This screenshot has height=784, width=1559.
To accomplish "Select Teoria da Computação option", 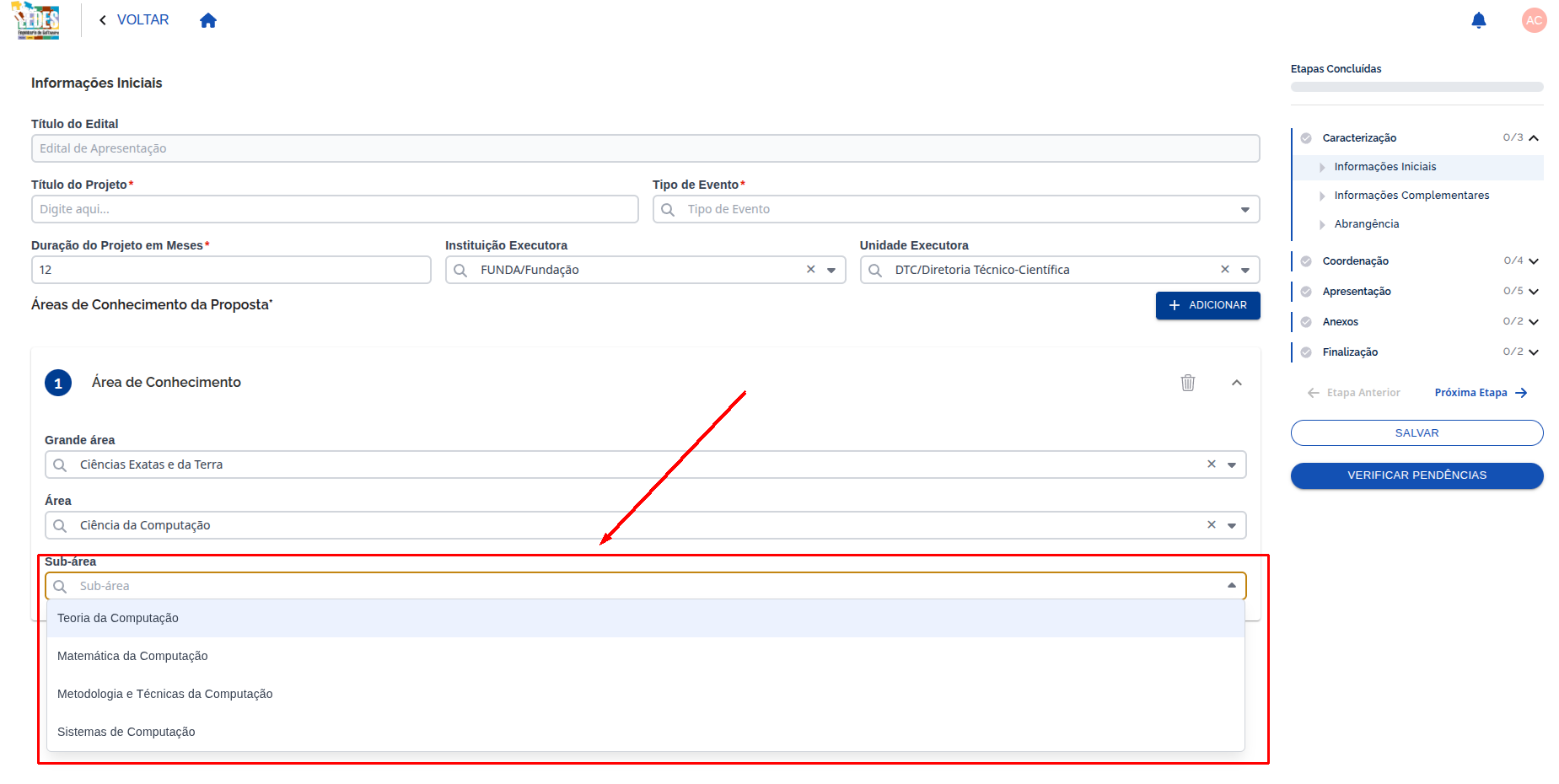I will (646, 618).
